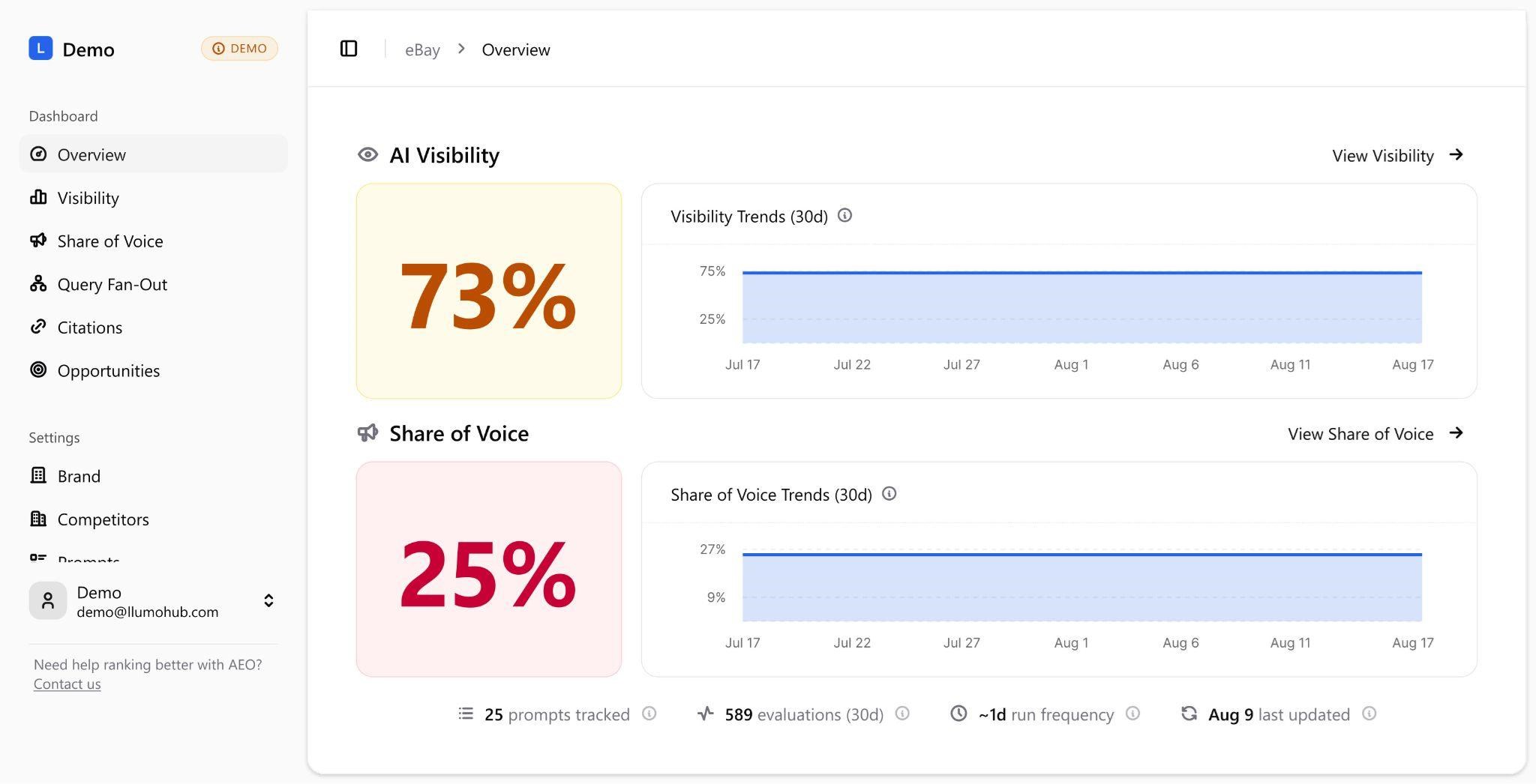Click info icon next to evaluations (30d)
Viewport: 1536px width, 784px height.
click(x=903, y=714)
